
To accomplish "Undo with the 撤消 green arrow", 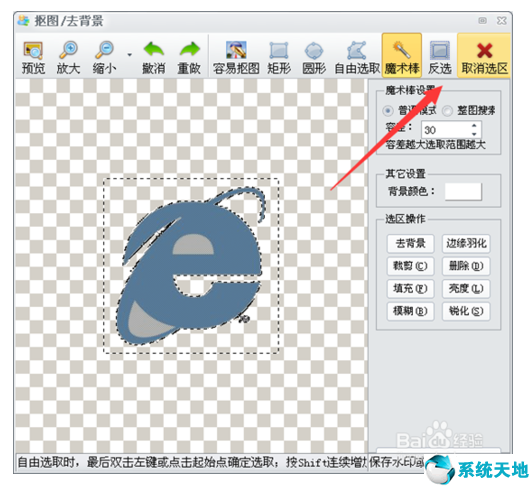I will [x=154, y=57].
